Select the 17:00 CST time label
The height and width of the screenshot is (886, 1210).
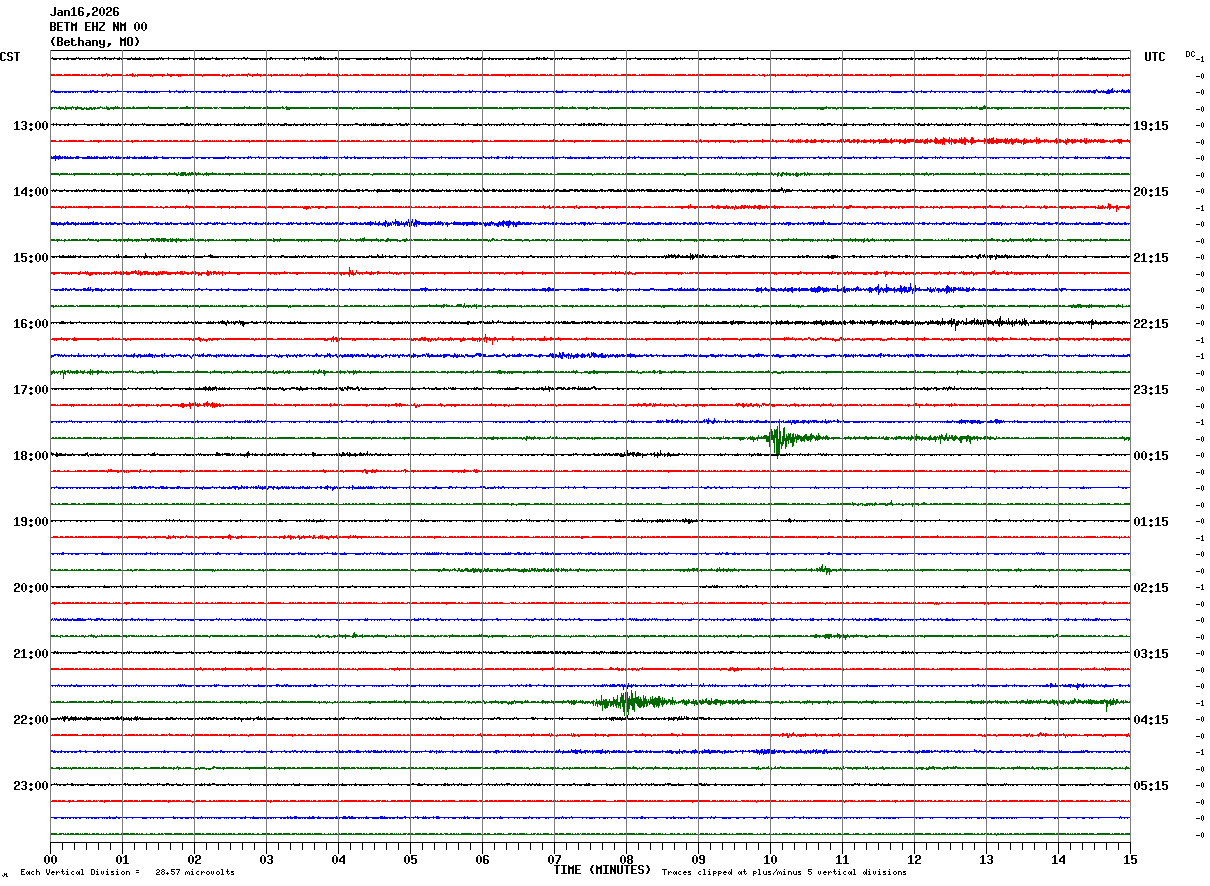pyautogui.click(x=30, y=390)
